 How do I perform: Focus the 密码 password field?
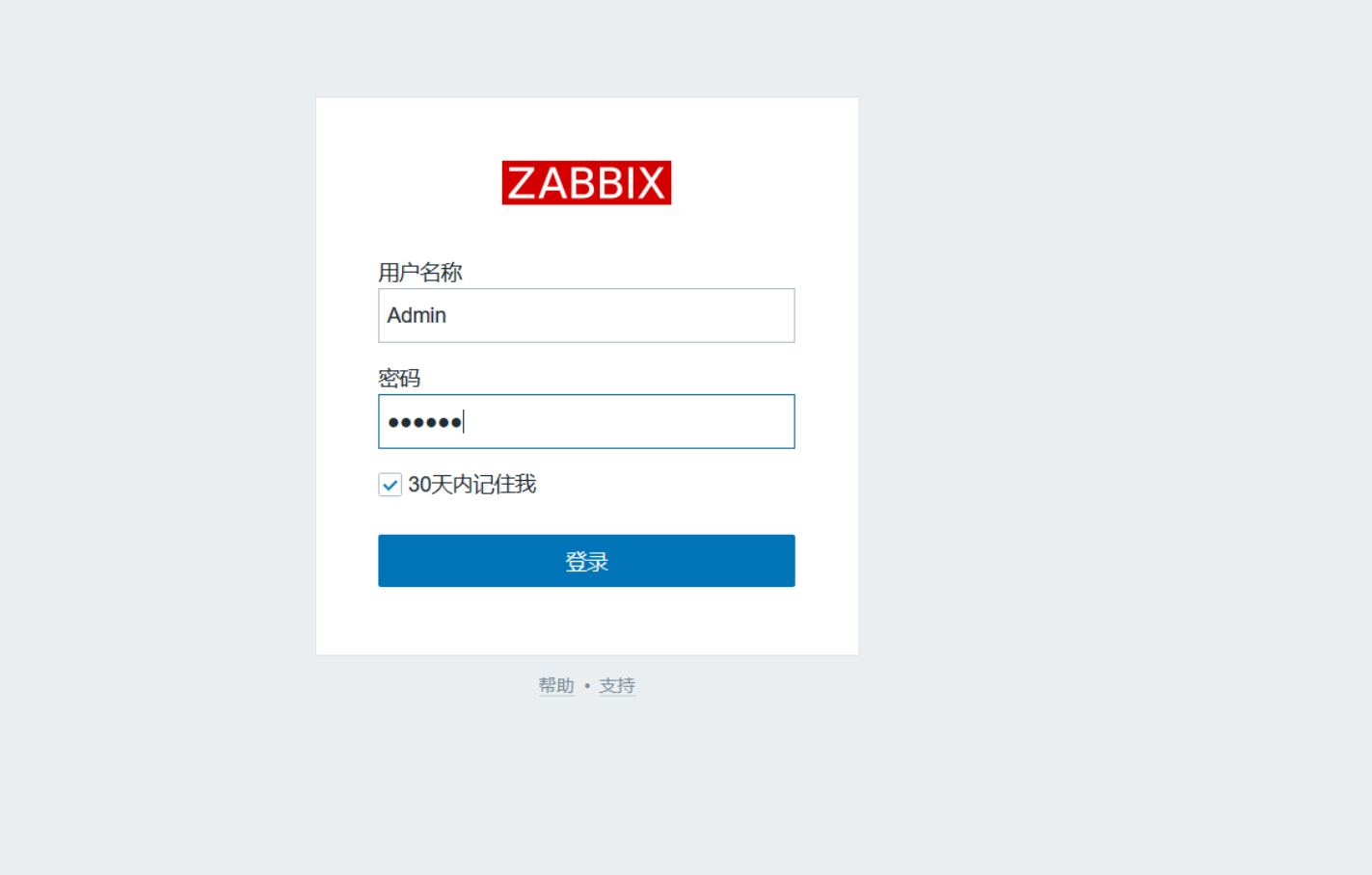[x=586, y=421]
